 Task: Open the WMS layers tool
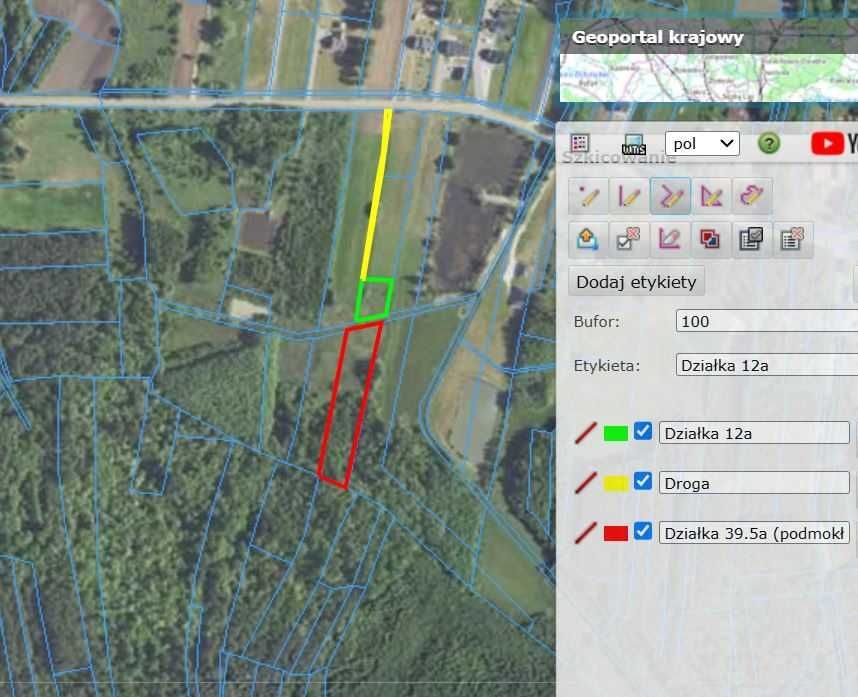click(634, 144)
